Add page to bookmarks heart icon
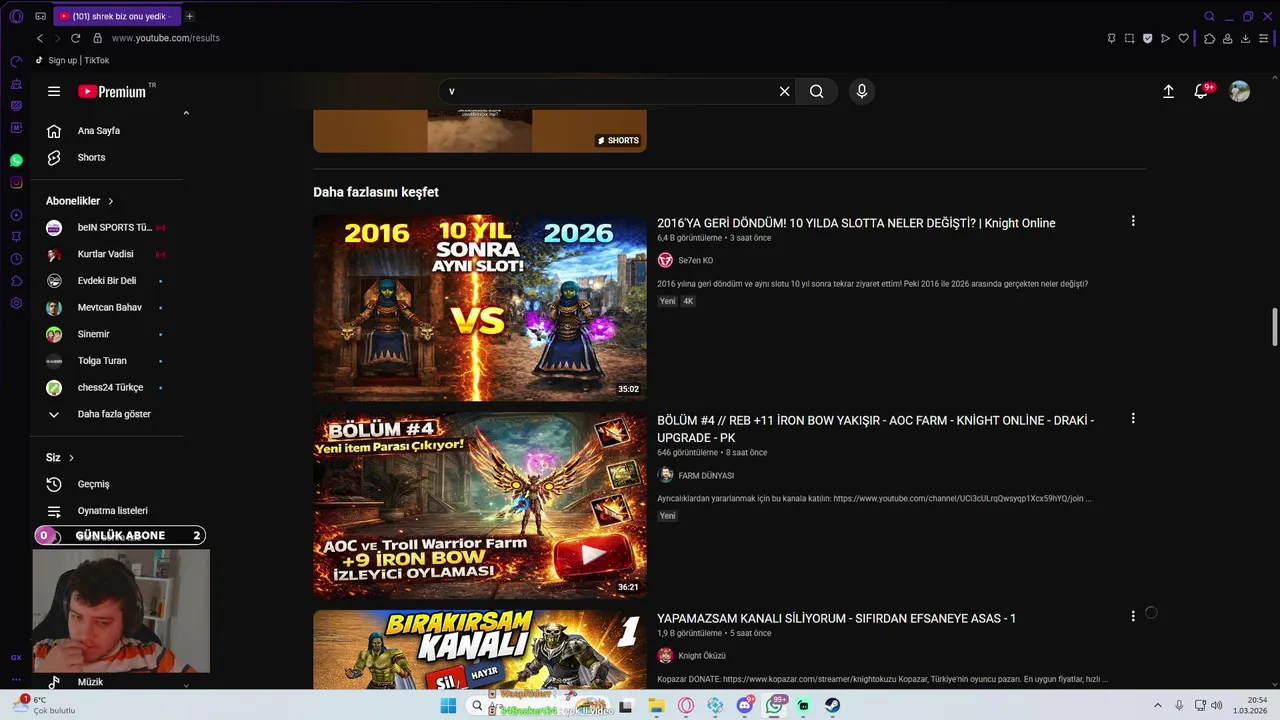This screenshot has width=1280, height=720. tap(1184, 38)
